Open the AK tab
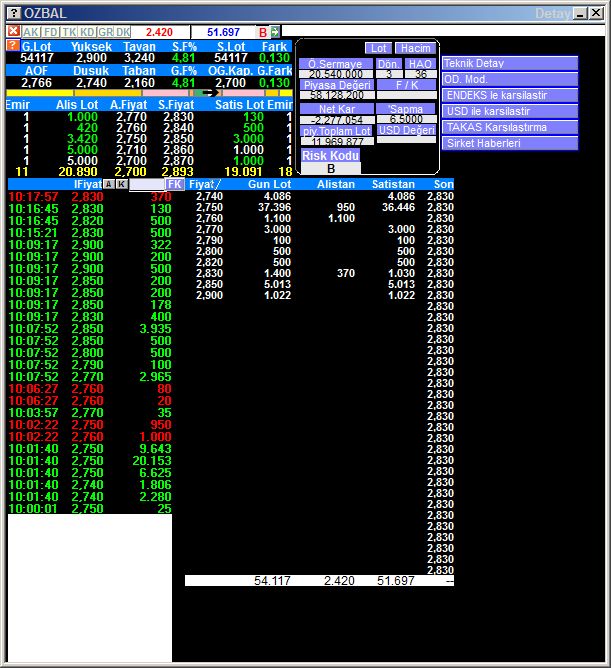The width and height of the screenshot is (611, 668). tap(31, 32)
